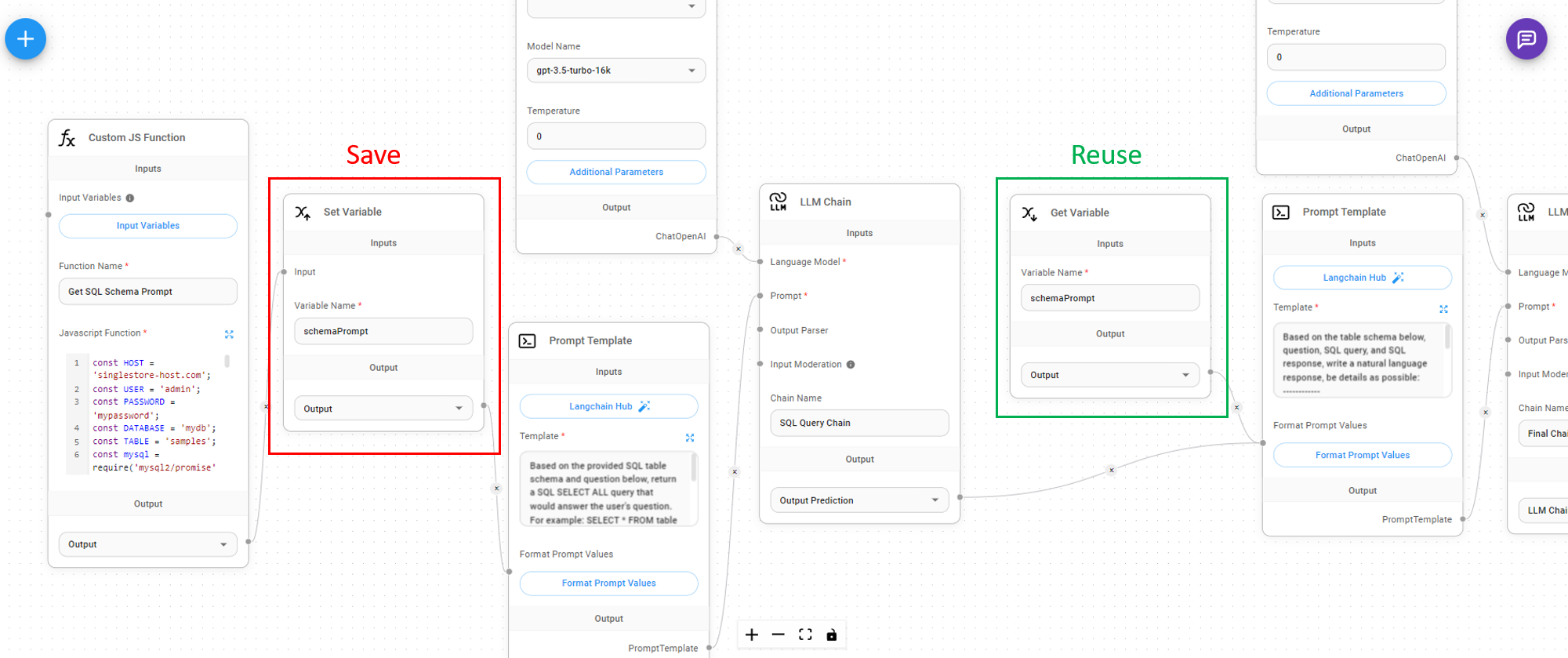Click the blue add nodes plus button
The image size is (1568, 658).
pyautogui.click(x=25, y=39)
